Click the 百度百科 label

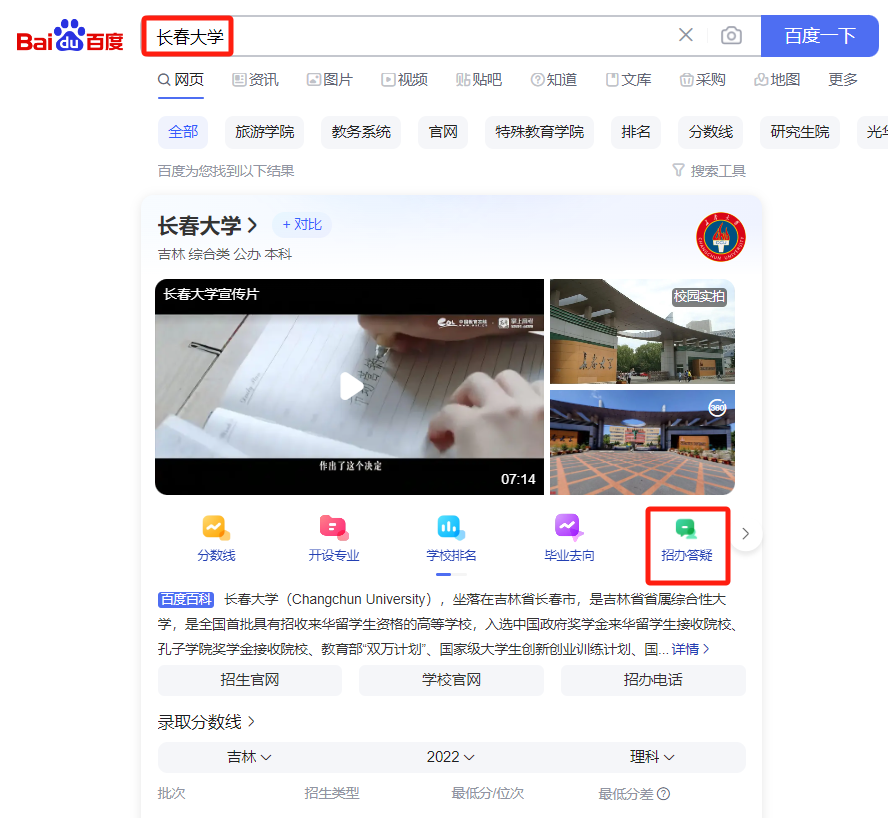pyautogui.click(x=186, y=599)
